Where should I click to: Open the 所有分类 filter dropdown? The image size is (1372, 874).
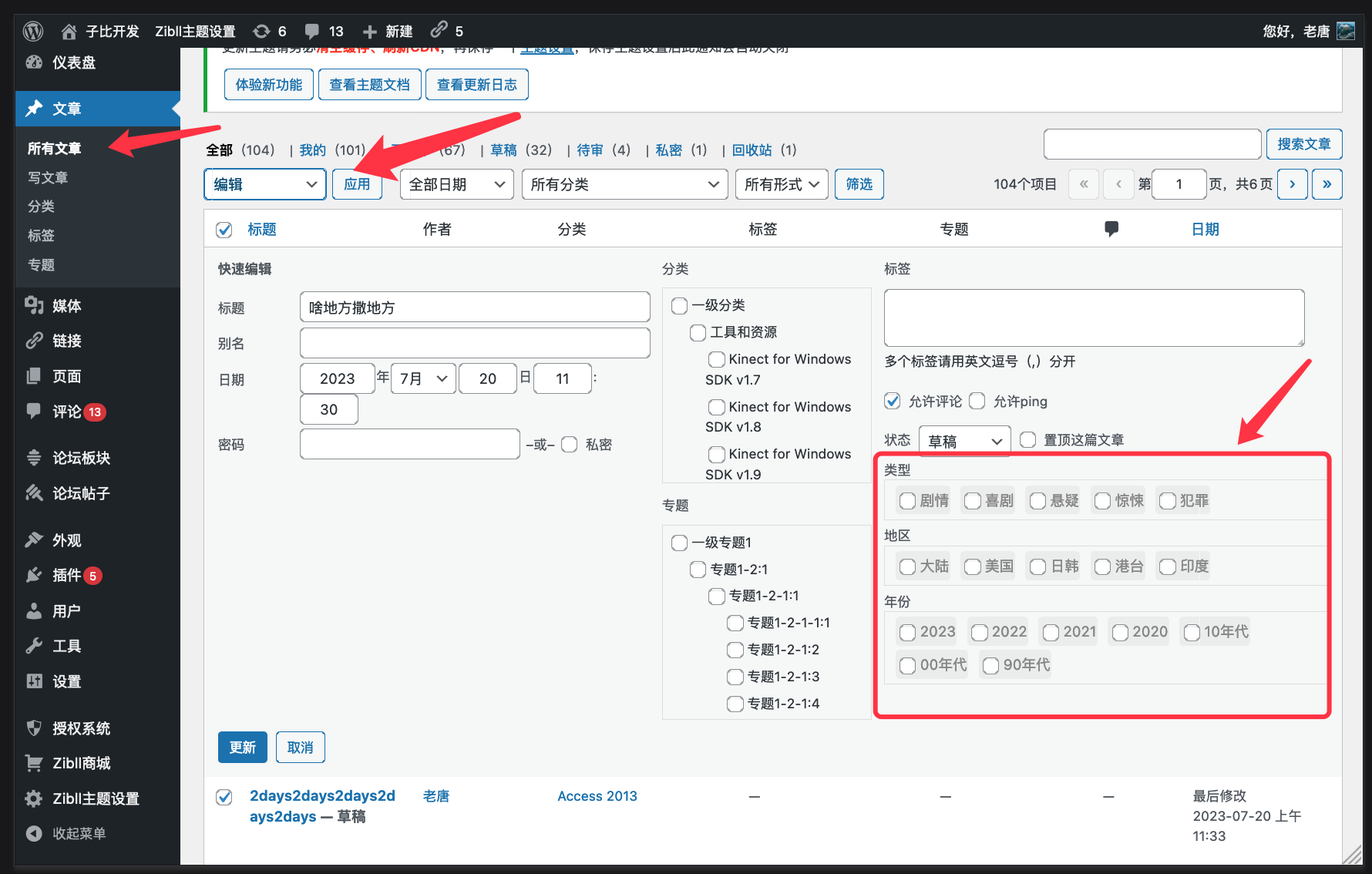(x=624, y=184)
